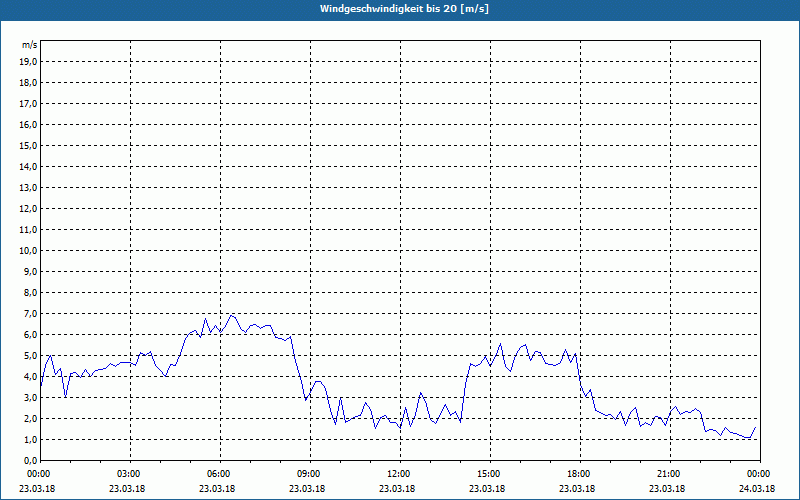The width and height of the screenshot is (800, 500).
Task: Click the '18,0' y-axis value
Action: [28, 83]
